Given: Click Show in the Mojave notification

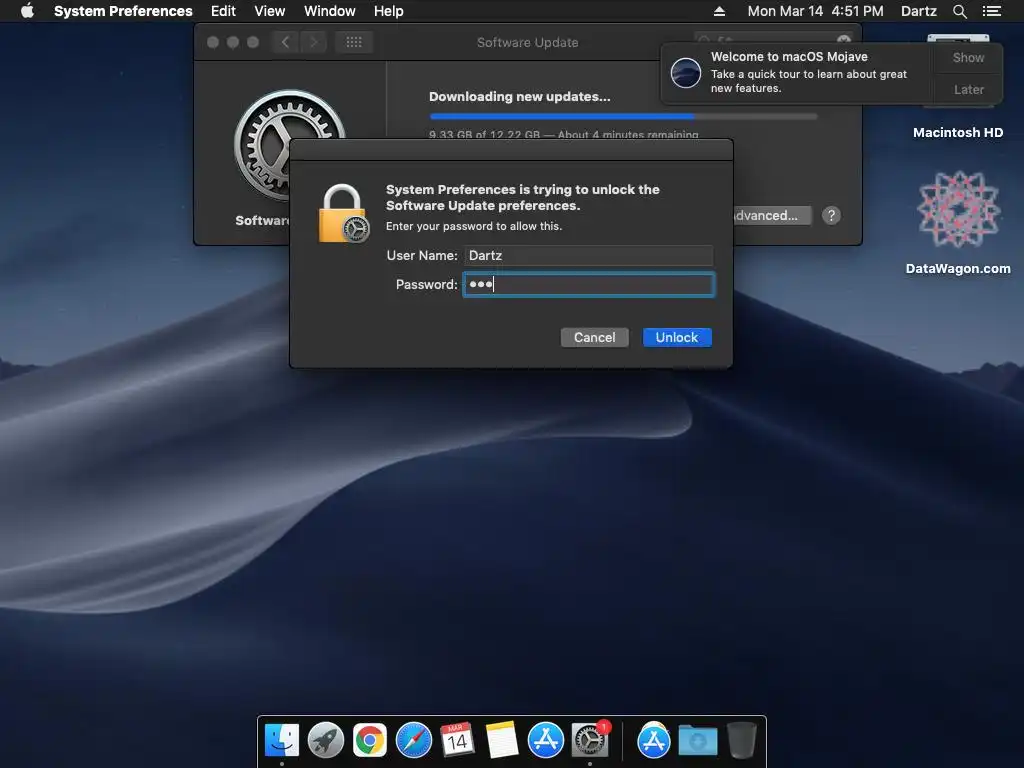Looking at the screenshot, I should (968, 57).
